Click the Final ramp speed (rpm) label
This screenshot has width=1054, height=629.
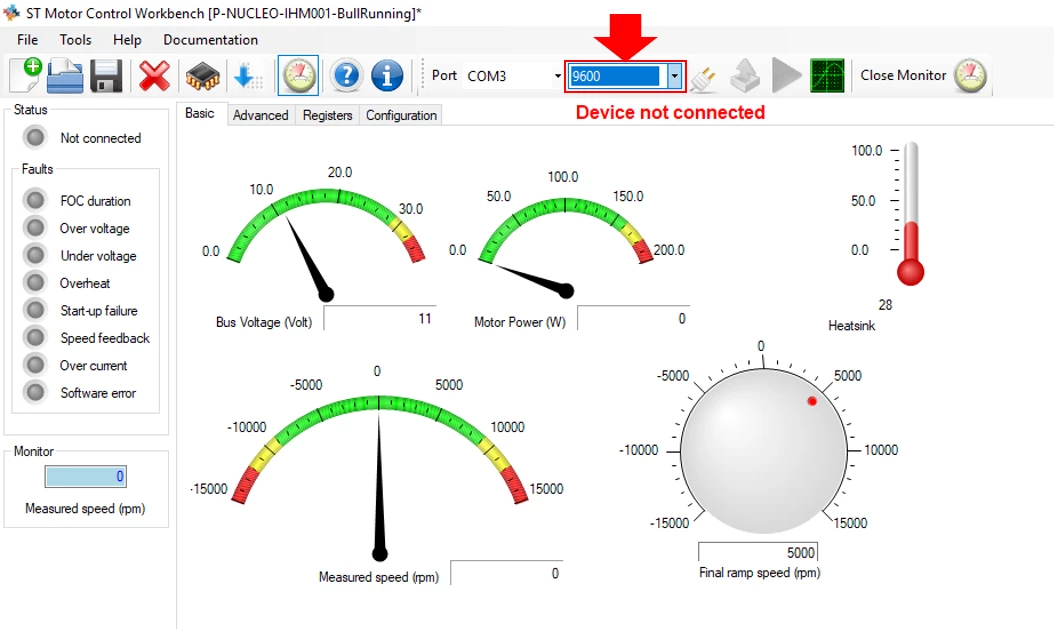point(760,573)
